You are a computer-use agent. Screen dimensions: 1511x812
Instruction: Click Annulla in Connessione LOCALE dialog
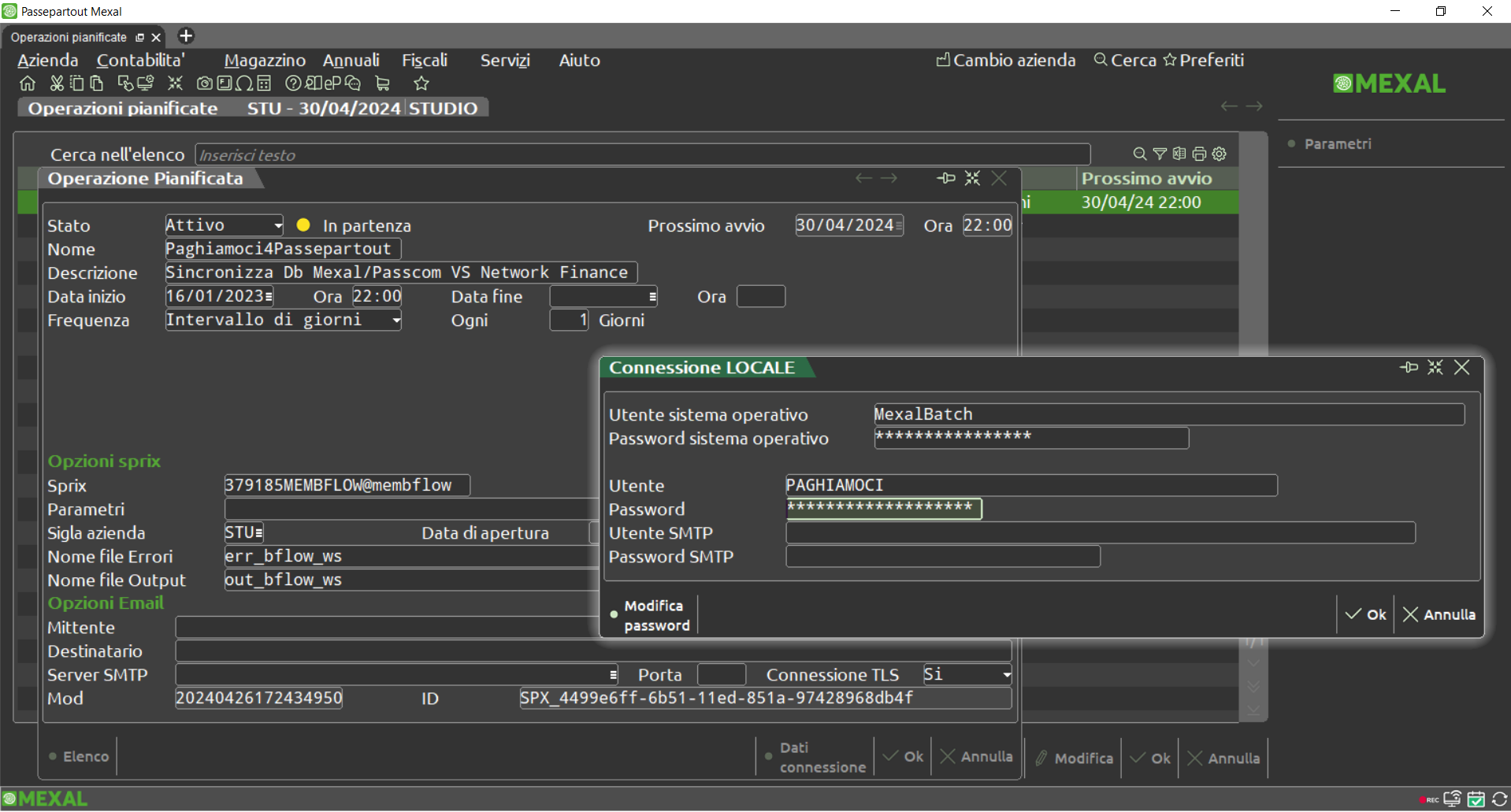(x=1439, y=614)
